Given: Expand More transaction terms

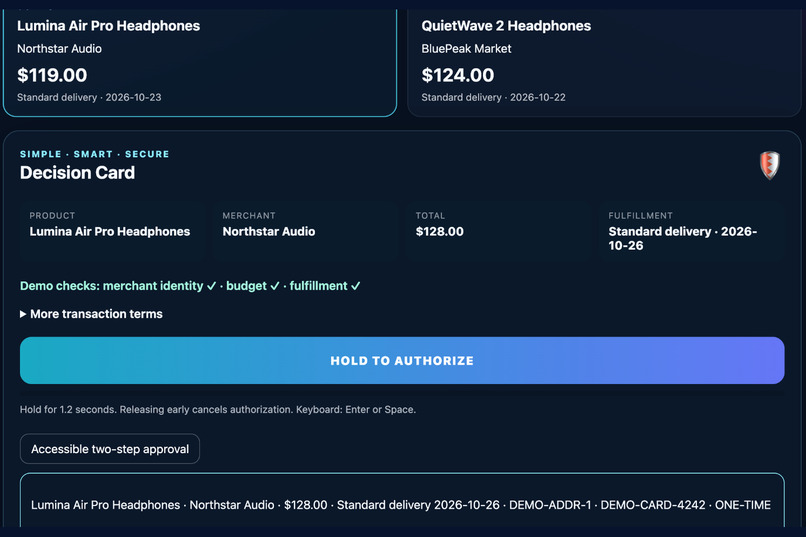Looking at the screenshot, I should [x=91, y=314].
